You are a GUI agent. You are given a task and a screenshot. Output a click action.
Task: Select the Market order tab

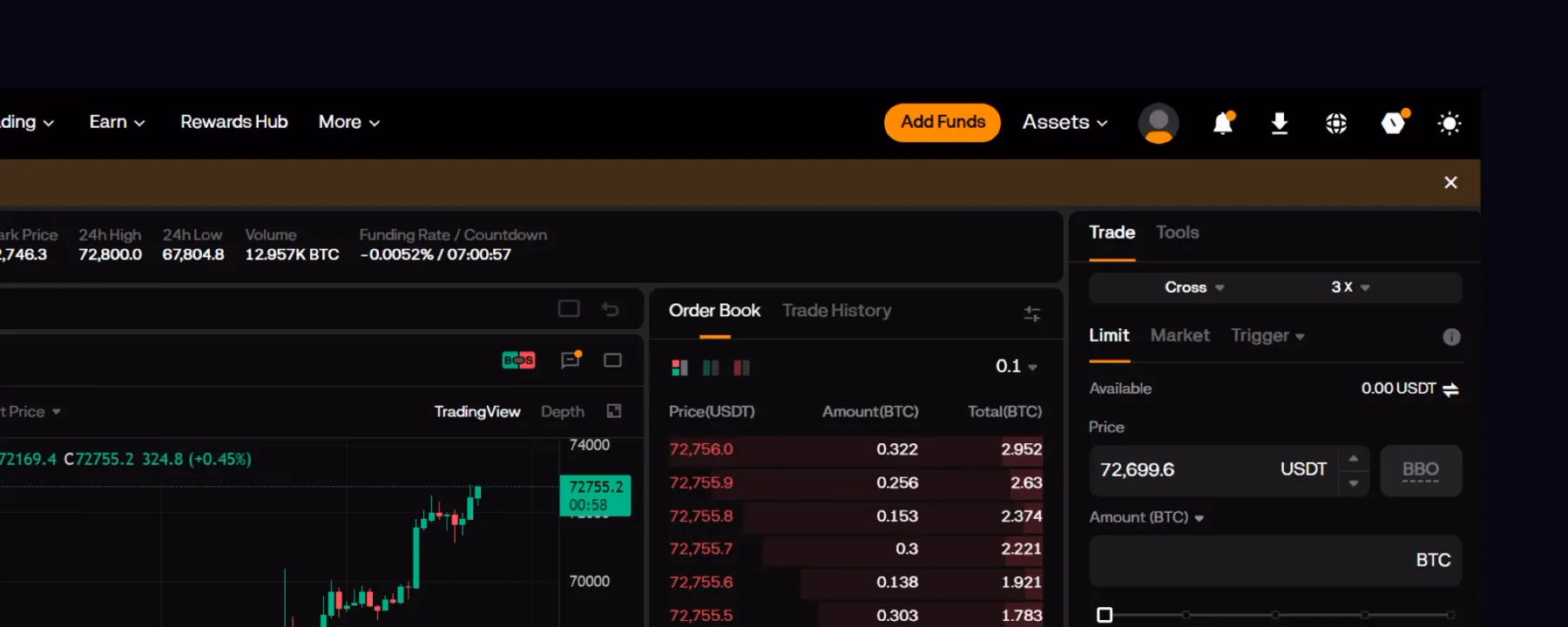tap(1179, 335)
